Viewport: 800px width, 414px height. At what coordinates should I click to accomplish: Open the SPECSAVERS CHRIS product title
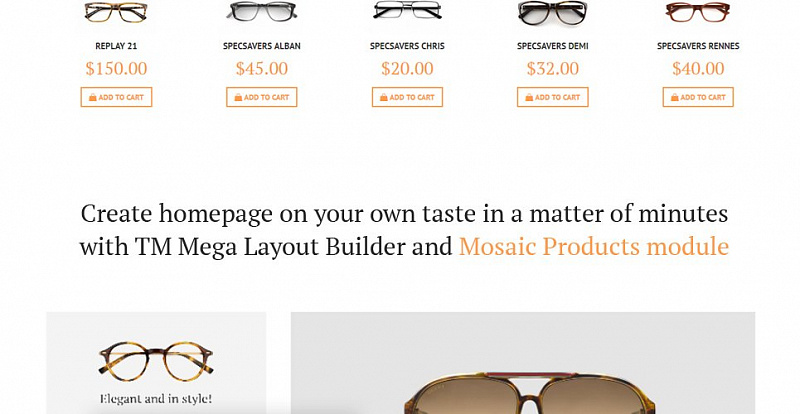(407, 46)
